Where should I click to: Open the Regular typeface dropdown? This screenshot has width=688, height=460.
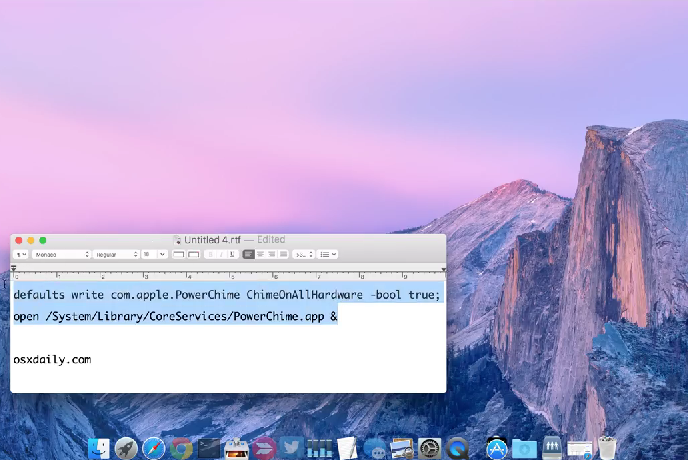click(x=114, y=255)
